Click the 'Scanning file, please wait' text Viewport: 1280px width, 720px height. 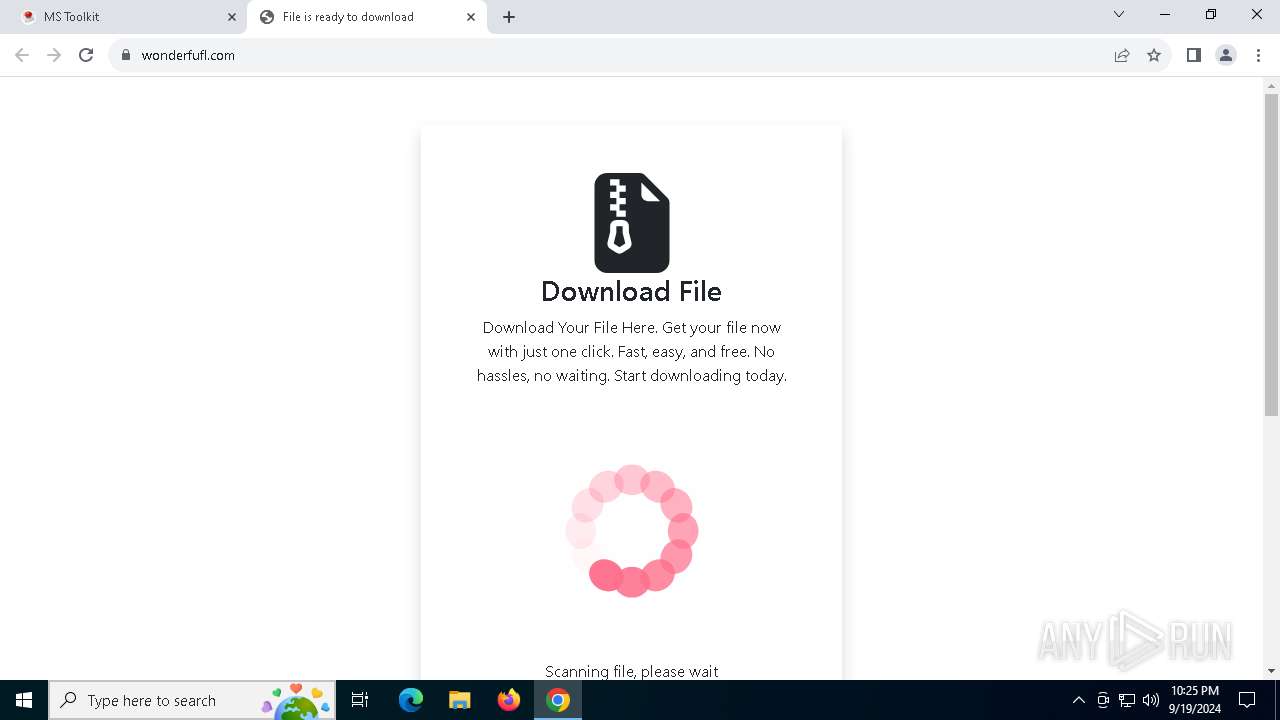[631, 671]
